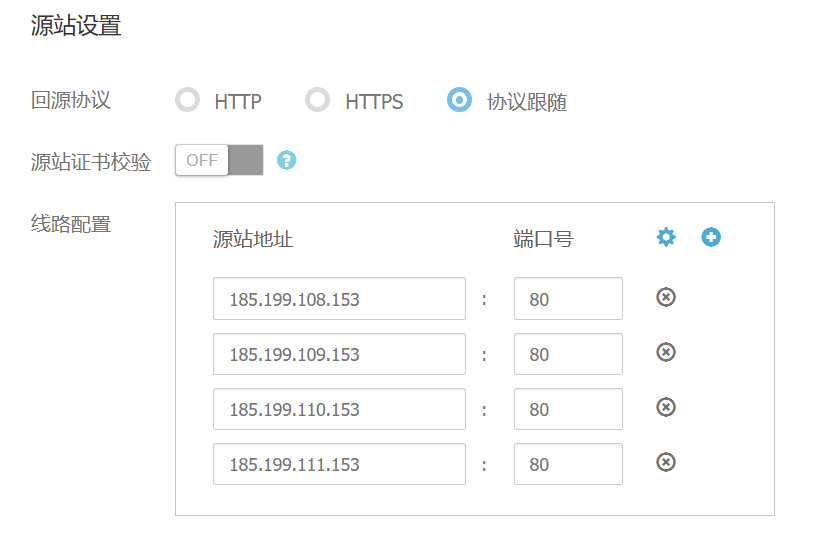Choose HTTPS as origin protocol
The width and height of the screenshot is (824, 545).
point(317,100)
